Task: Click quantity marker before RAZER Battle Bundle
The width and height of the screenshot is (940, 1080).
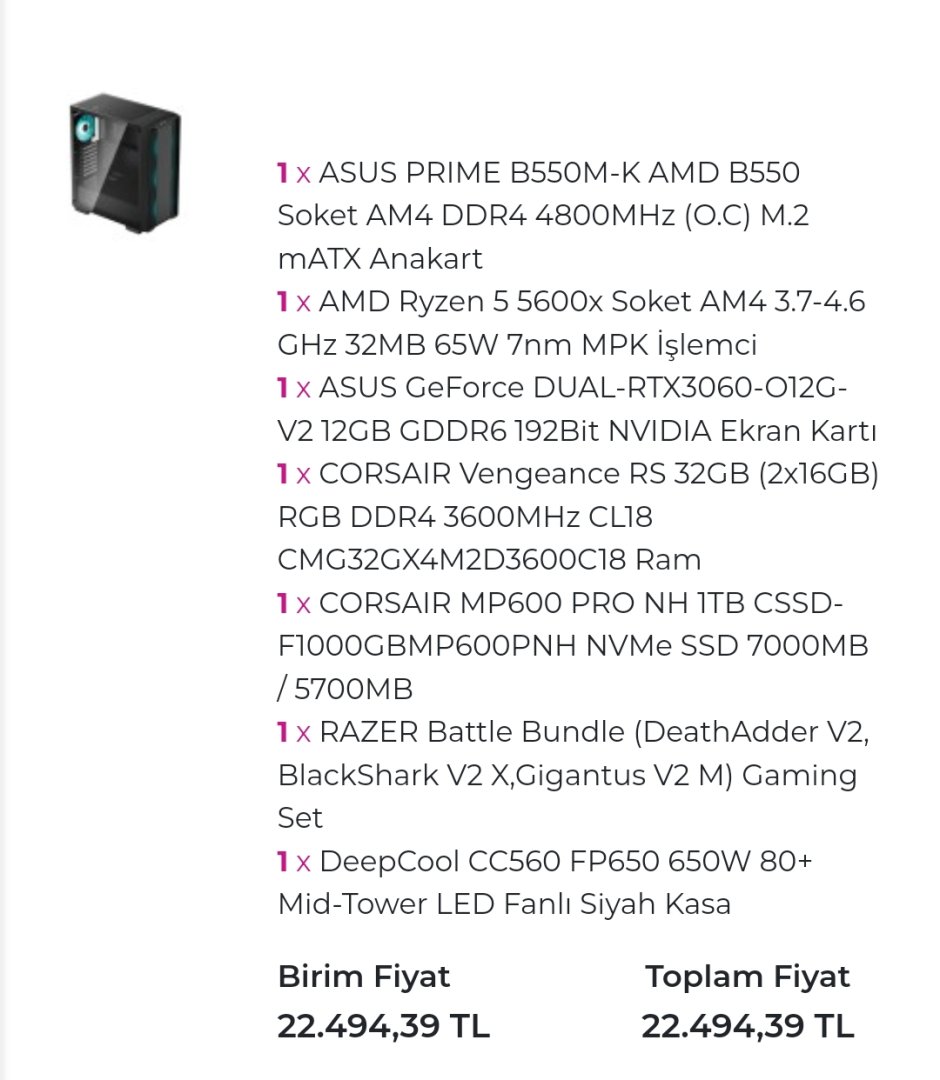Action: pyautogui.click(x=294, y=732)
